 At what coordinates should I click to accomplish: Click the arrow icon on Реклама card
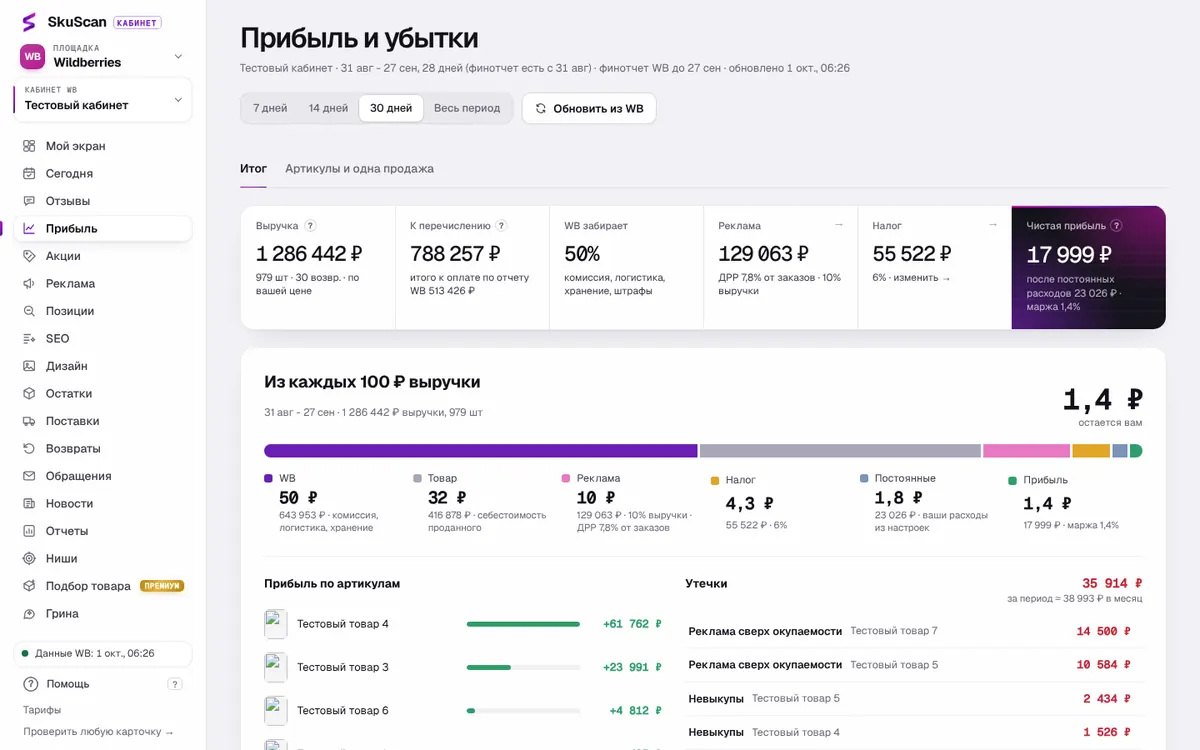(x=839, y=225)
